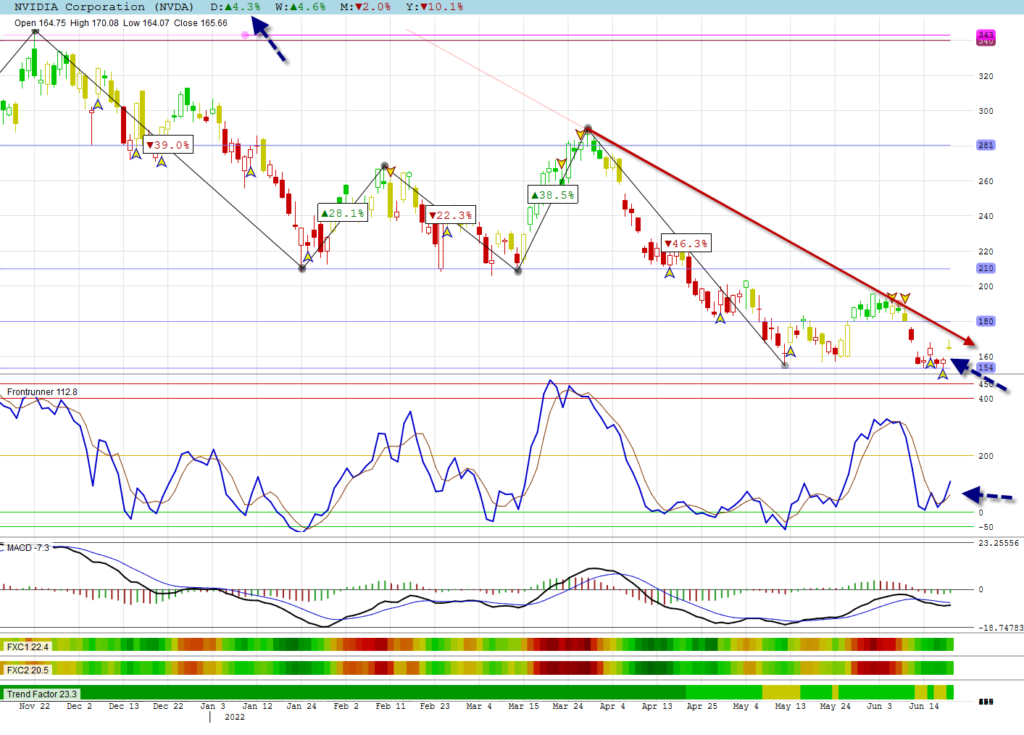Select the monthly change M:▼2.0% value
Image resolution: width=1024 pixels, height=735 pixels.
coord(366,7)
